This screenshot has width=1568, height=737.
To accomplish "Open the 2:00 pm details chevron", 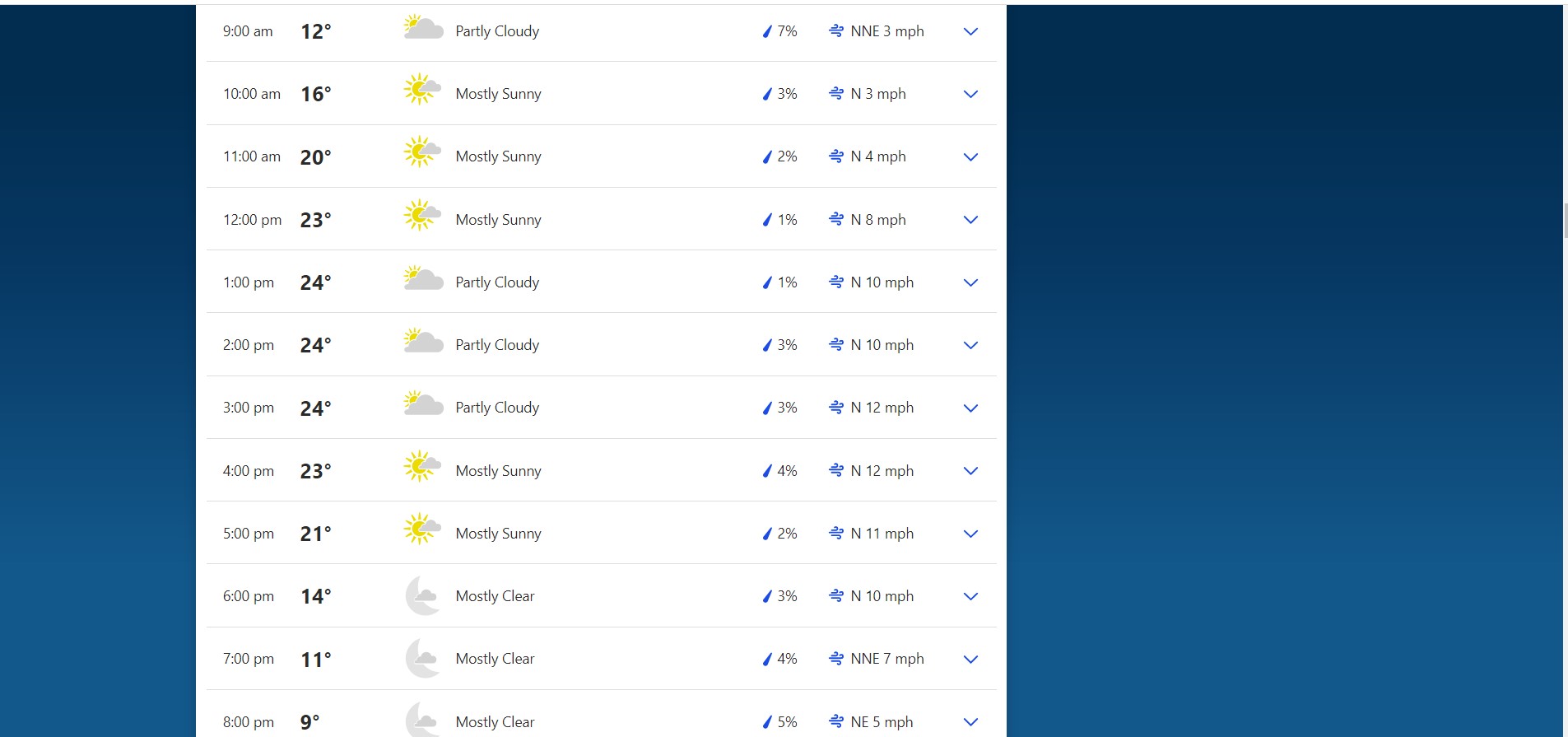I will coord(970,345).
